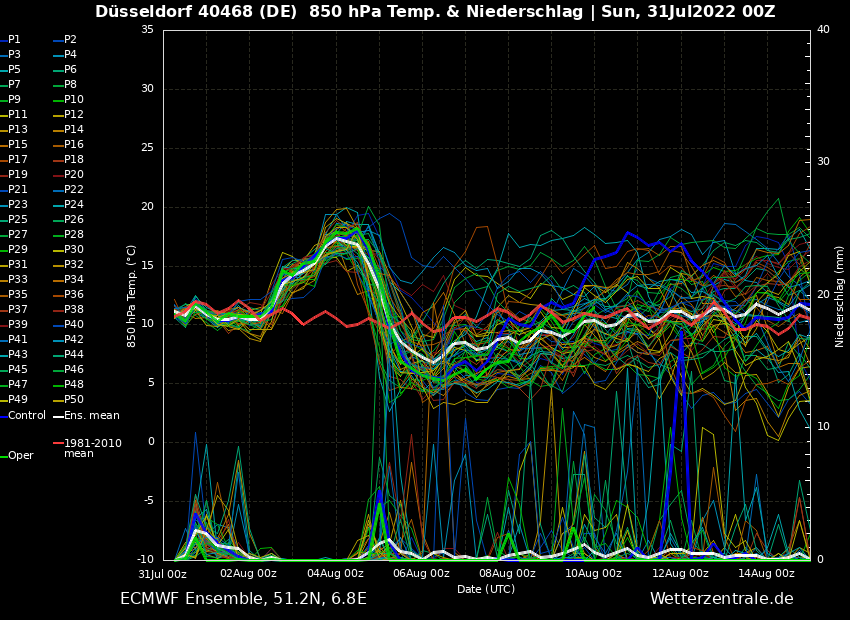Select the 04Aug 00z date tick
Viewport: 850px width, 620px height.
(335, 574)
